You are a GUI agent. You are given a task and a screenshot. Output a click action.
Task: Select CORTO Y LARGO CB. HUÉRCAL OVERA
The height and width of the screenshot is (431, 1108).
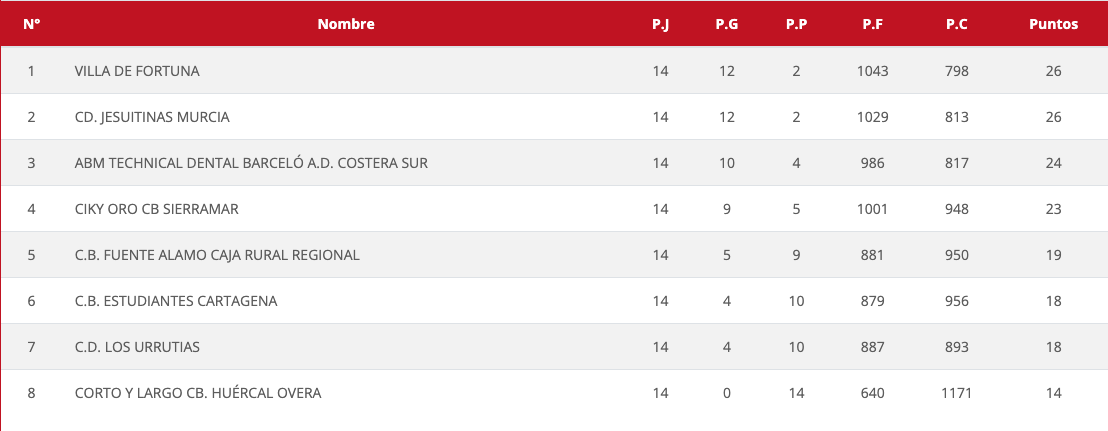point(198,393)
